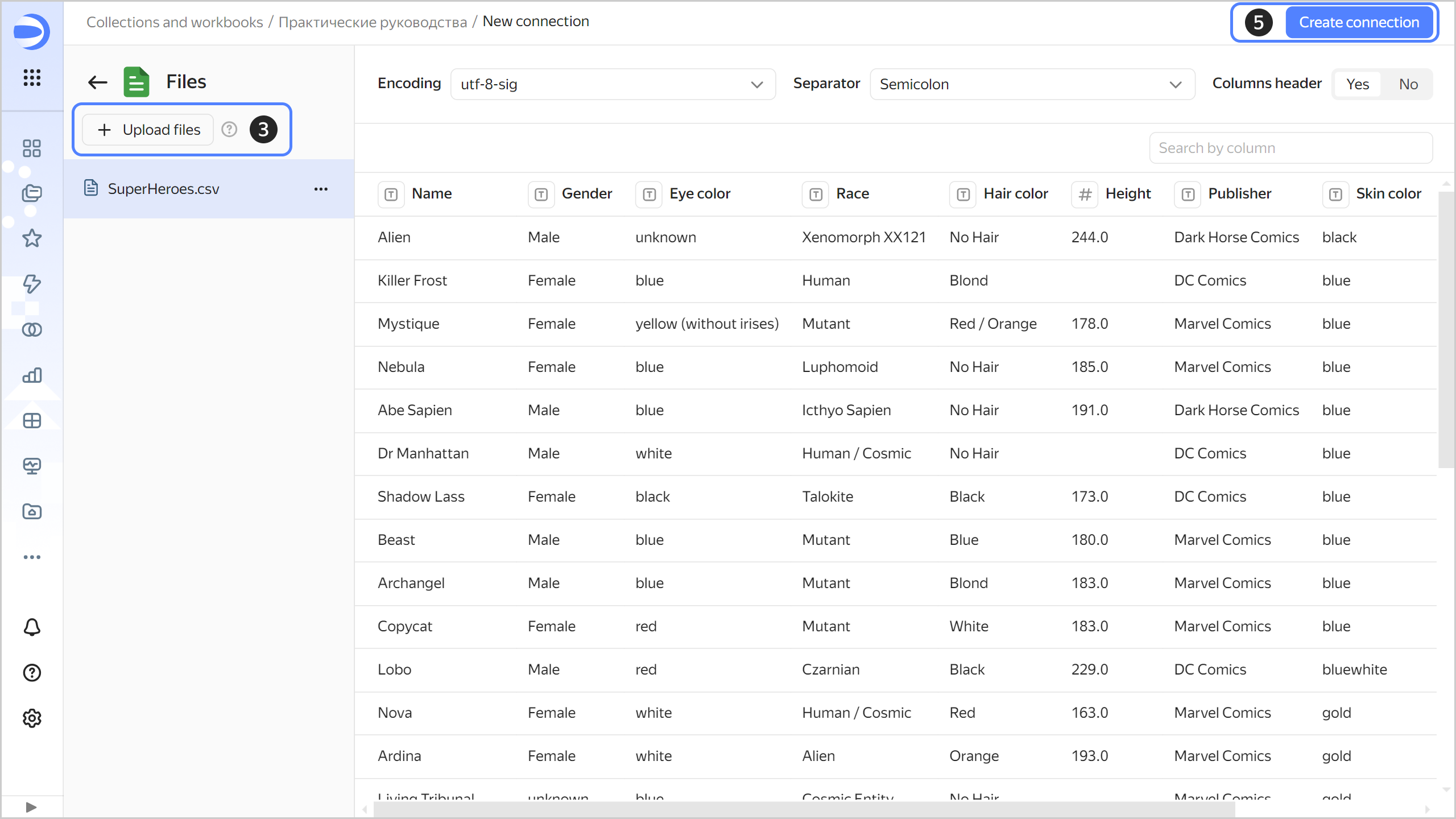The image size is (1456, 819).
Task: Open the notifications bell icon
Action: (x=32, y=627)
